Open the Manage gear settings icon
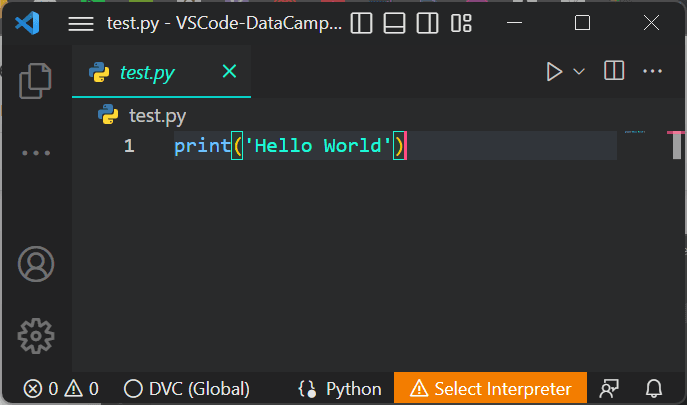 (36, 333)
